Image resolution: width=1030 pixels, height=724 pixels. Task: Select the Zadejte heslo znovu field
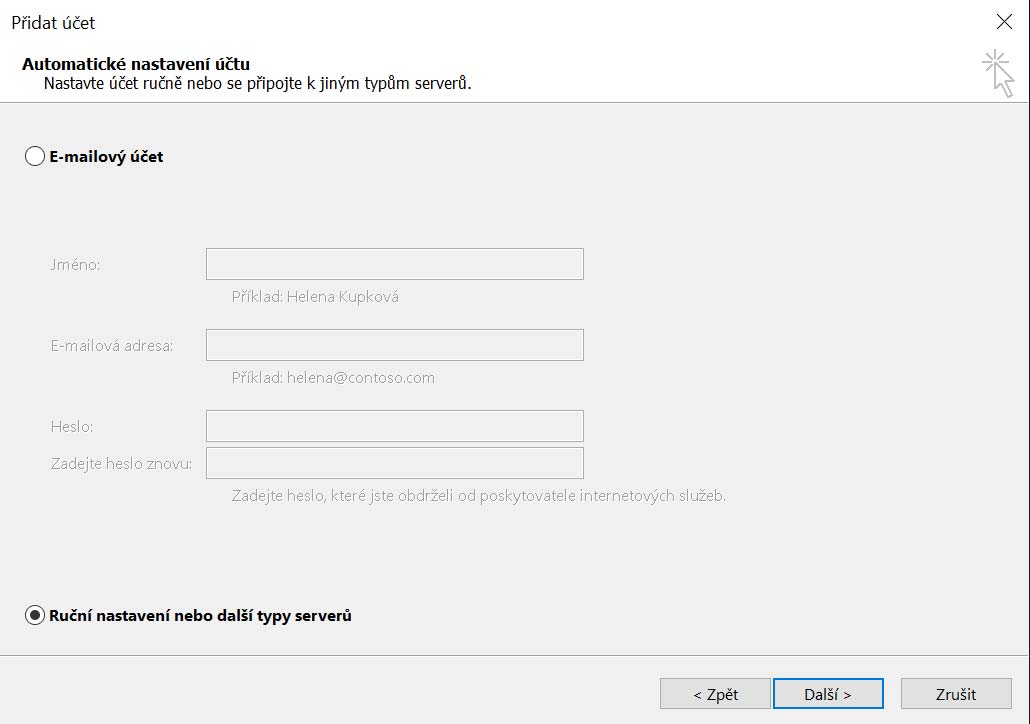394,463
